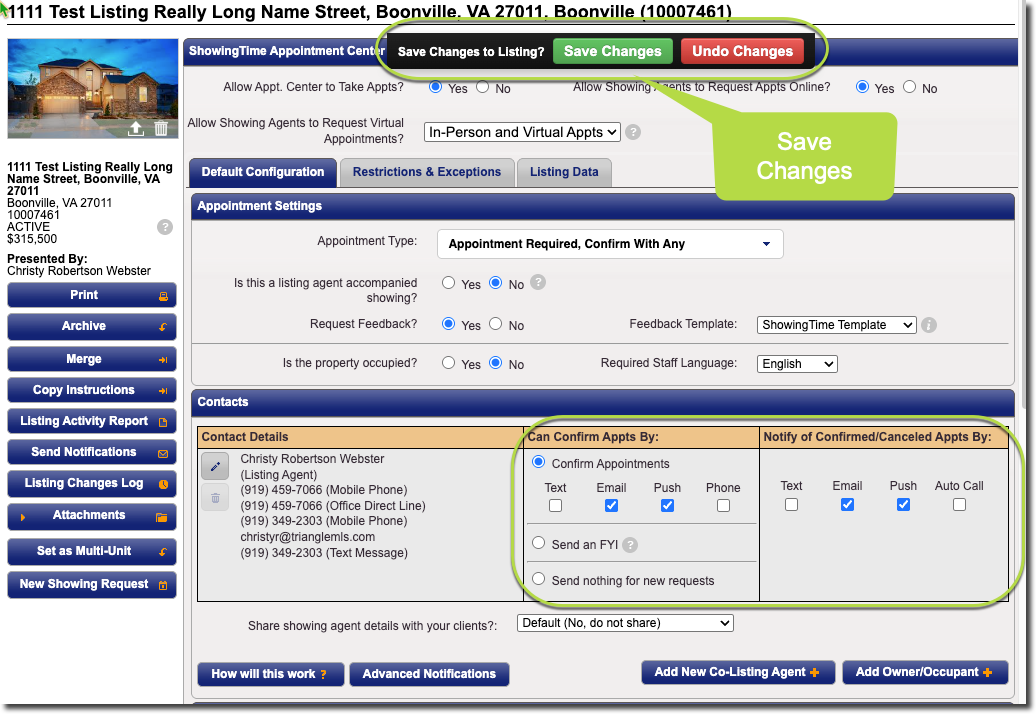Click the trash icon on listing photo
1036x714 pixels.
click(x=161, y=128)
